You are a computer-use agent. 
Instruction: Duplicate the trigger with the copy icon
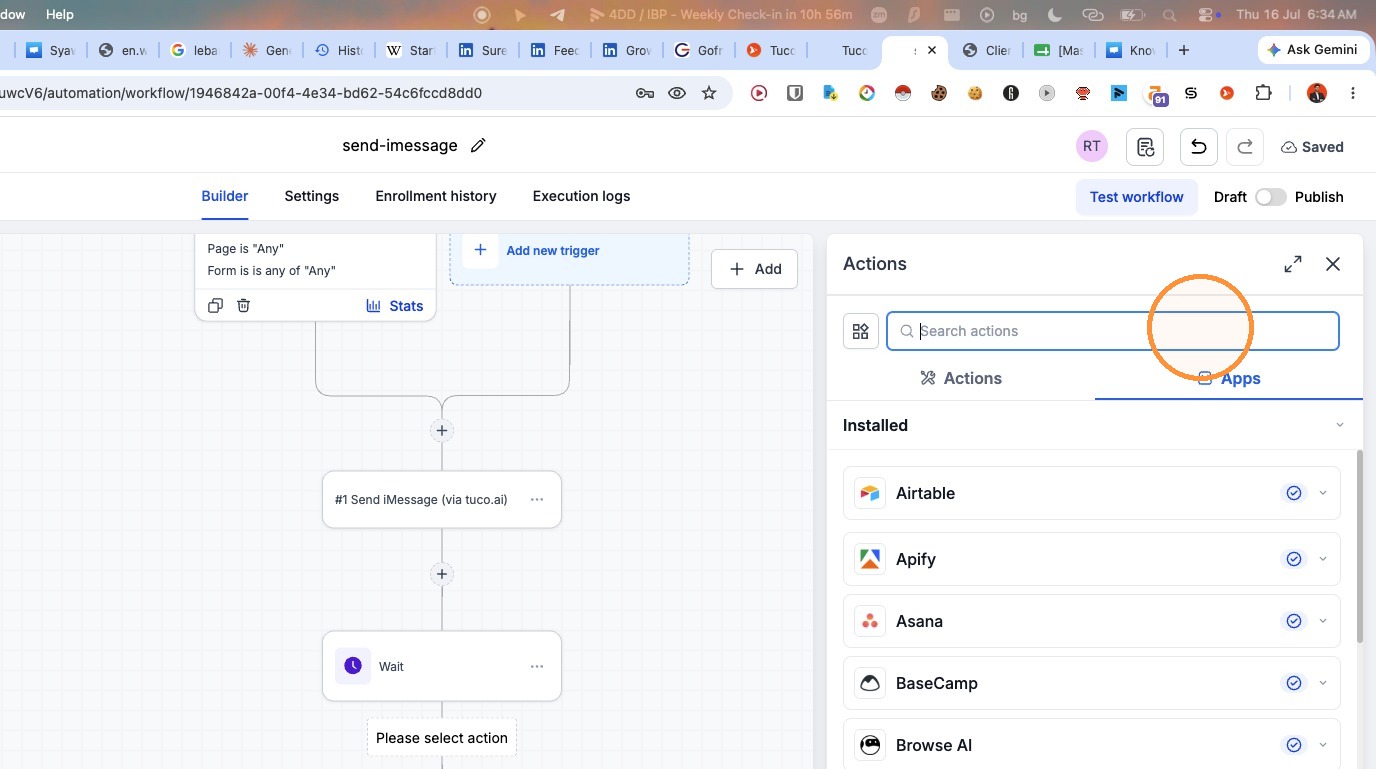[x=215, y=306]
